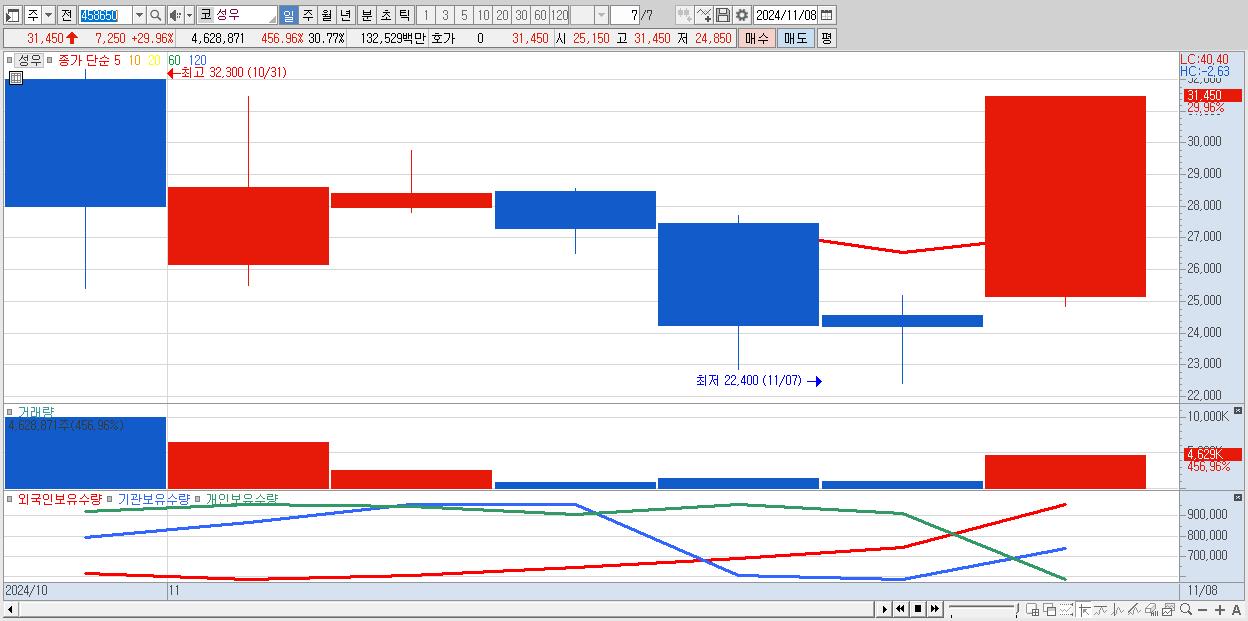This screenshot has height=621, width=1248.
Task: Click the zoom magnifier icon at bottom right
Action: coord(1185,610)
